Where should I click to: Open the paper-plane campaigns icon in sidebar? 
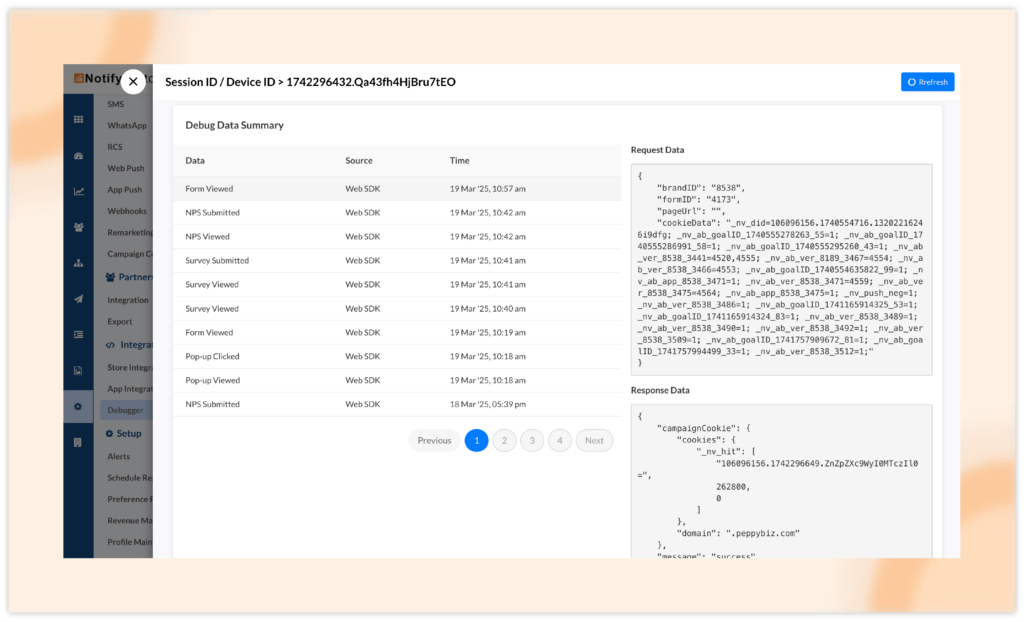(x=78, y=299)
